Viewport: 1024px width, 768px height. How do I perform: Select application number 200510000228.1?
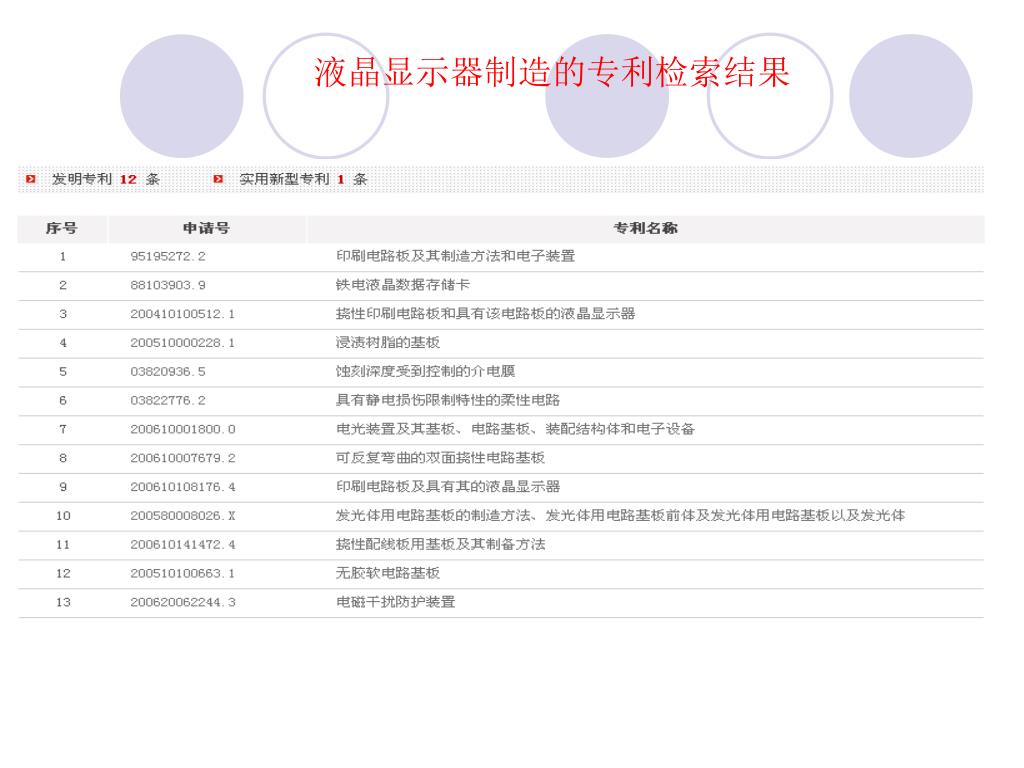(182, 343)
